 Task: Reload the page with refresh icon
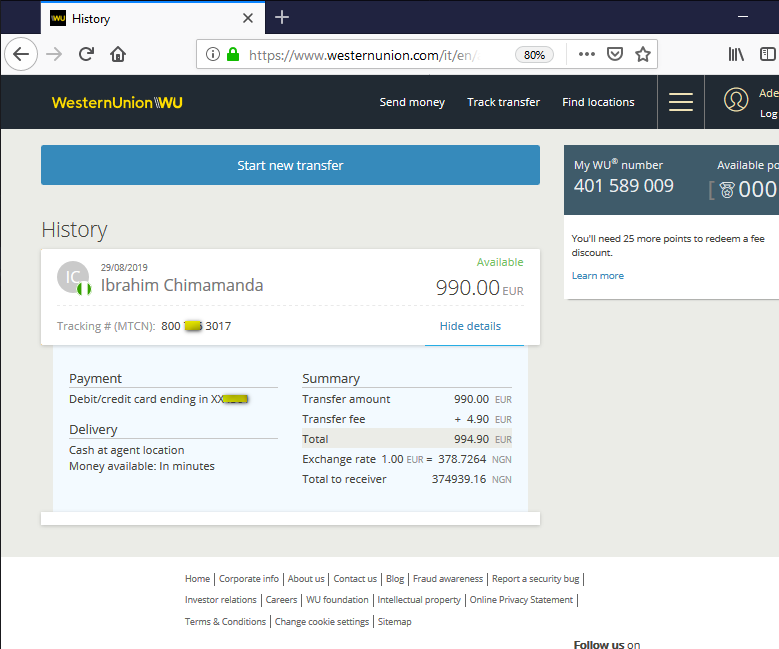click(x=86, y=54)
